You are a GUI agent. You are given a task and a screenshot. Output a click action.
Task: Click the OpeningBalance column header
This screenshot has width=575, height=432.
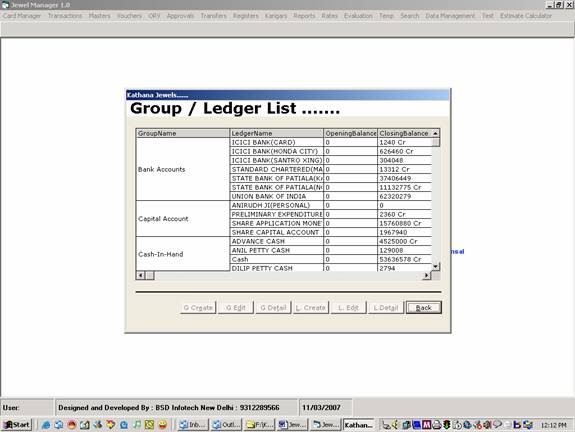tap(351, 133)
